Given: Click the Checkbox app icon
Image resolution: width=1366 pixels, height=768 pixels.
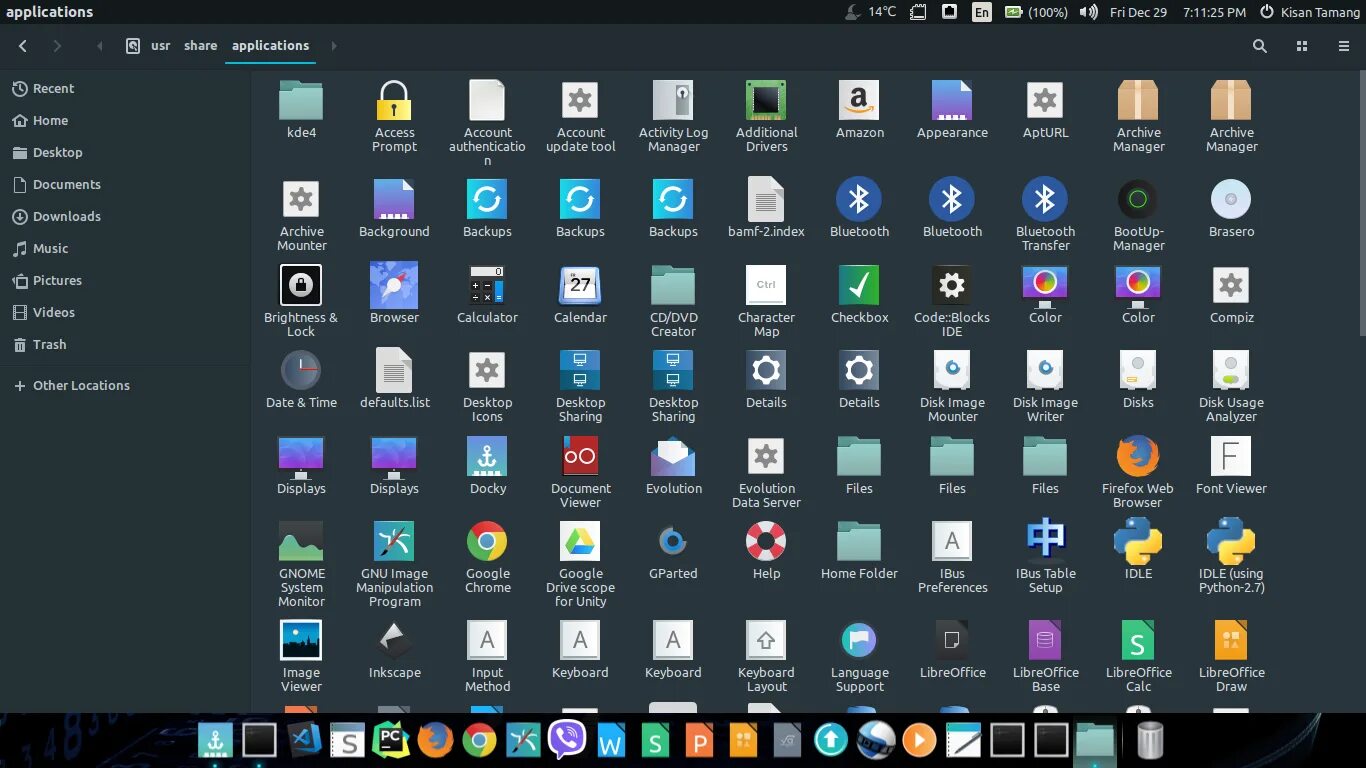Looking at the screenshot, I should point(859,286).
